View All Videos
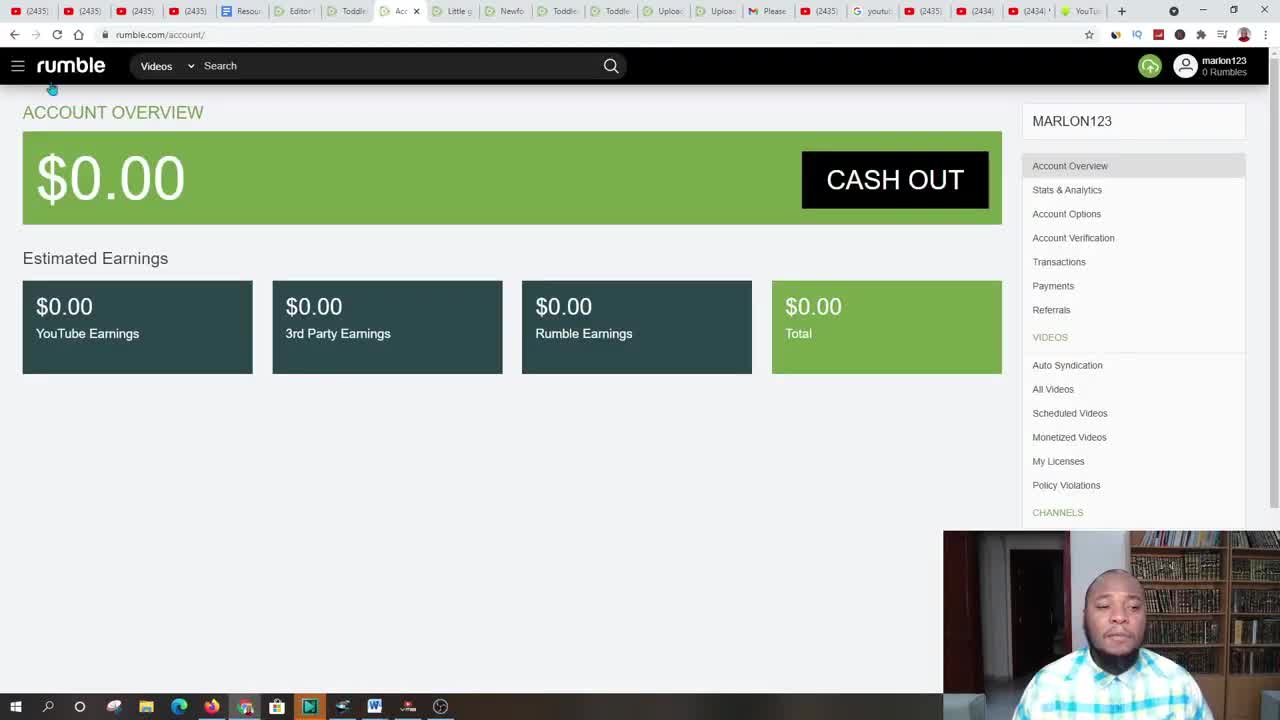The width and height of the screenshot is (1280, 720). click(1053, 389)
